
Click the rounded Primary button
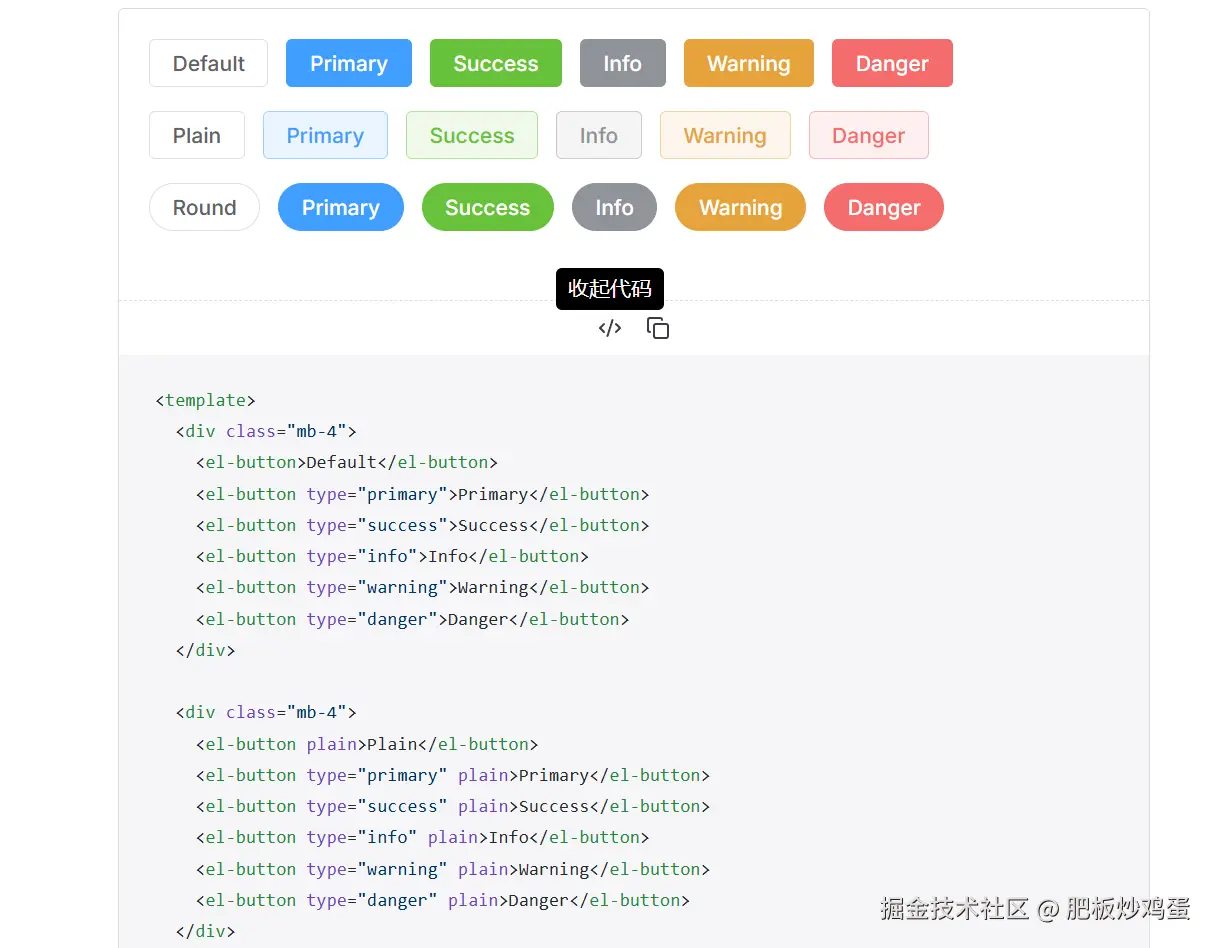click(340, 207)
